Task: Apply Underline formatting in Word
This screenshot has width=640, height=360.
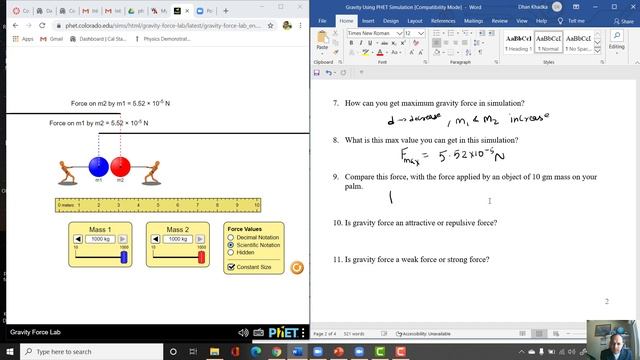Action: (370, 43)
